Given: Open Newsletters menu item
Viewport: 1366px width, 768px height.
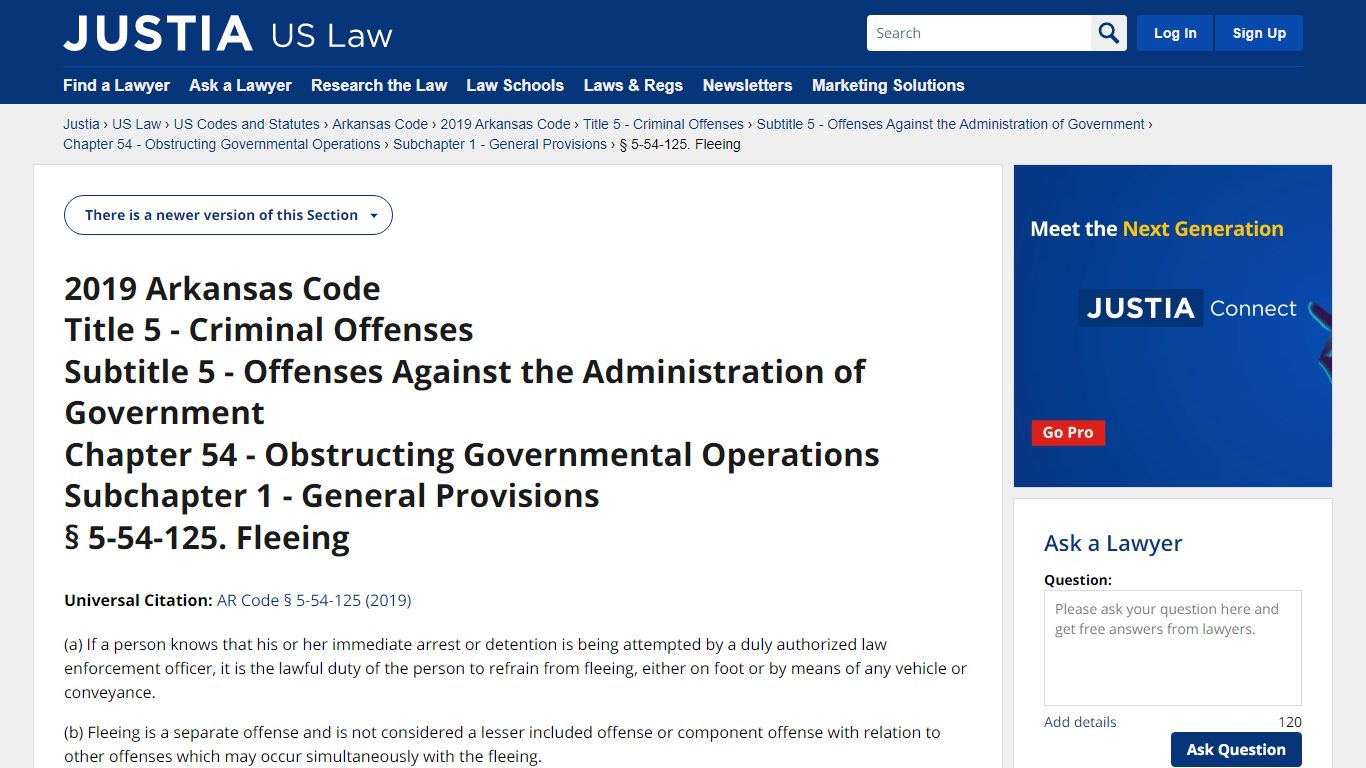Looking at the screenshot, I should [x=747, y=85].
